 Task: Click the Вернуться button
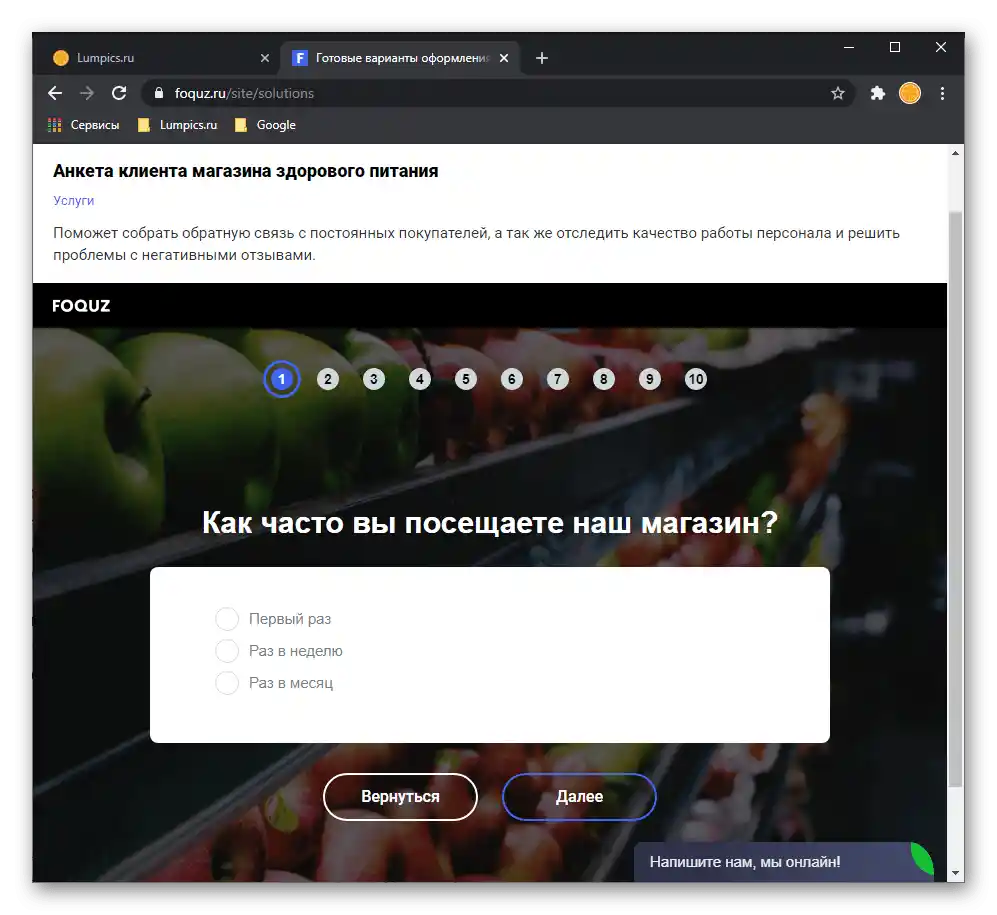coord(401,797)
